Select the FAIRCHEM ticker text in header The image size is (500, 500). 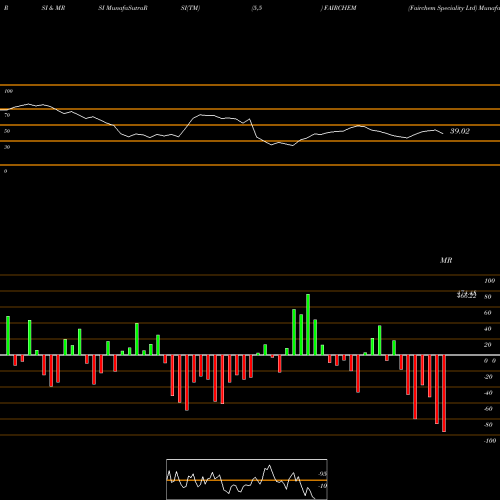(x=340, y=8)
